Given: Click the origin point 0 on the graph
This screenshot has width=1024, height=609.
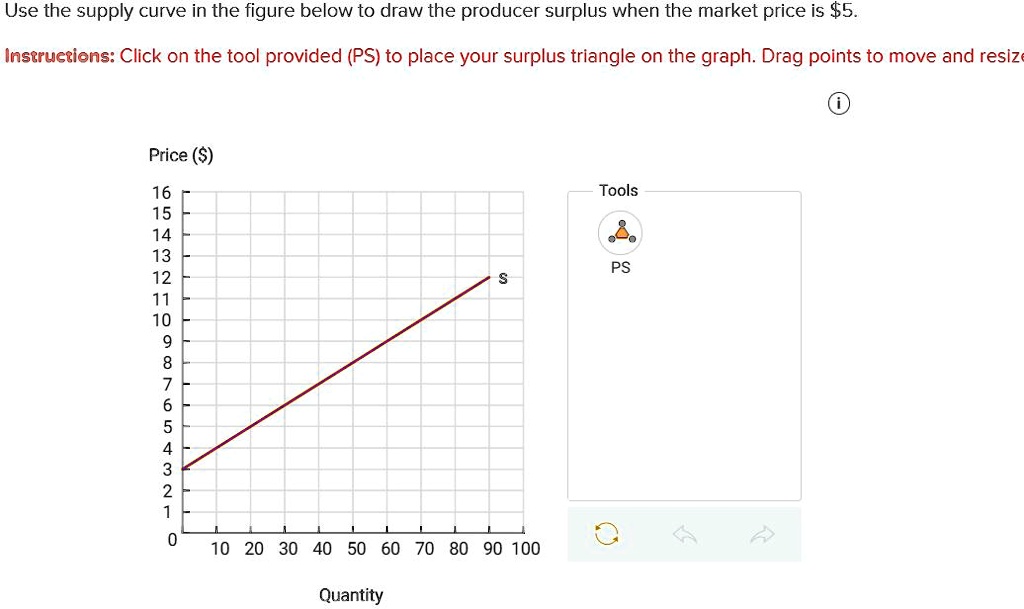Looking at the screenshot, I should (x=172, y=540).
